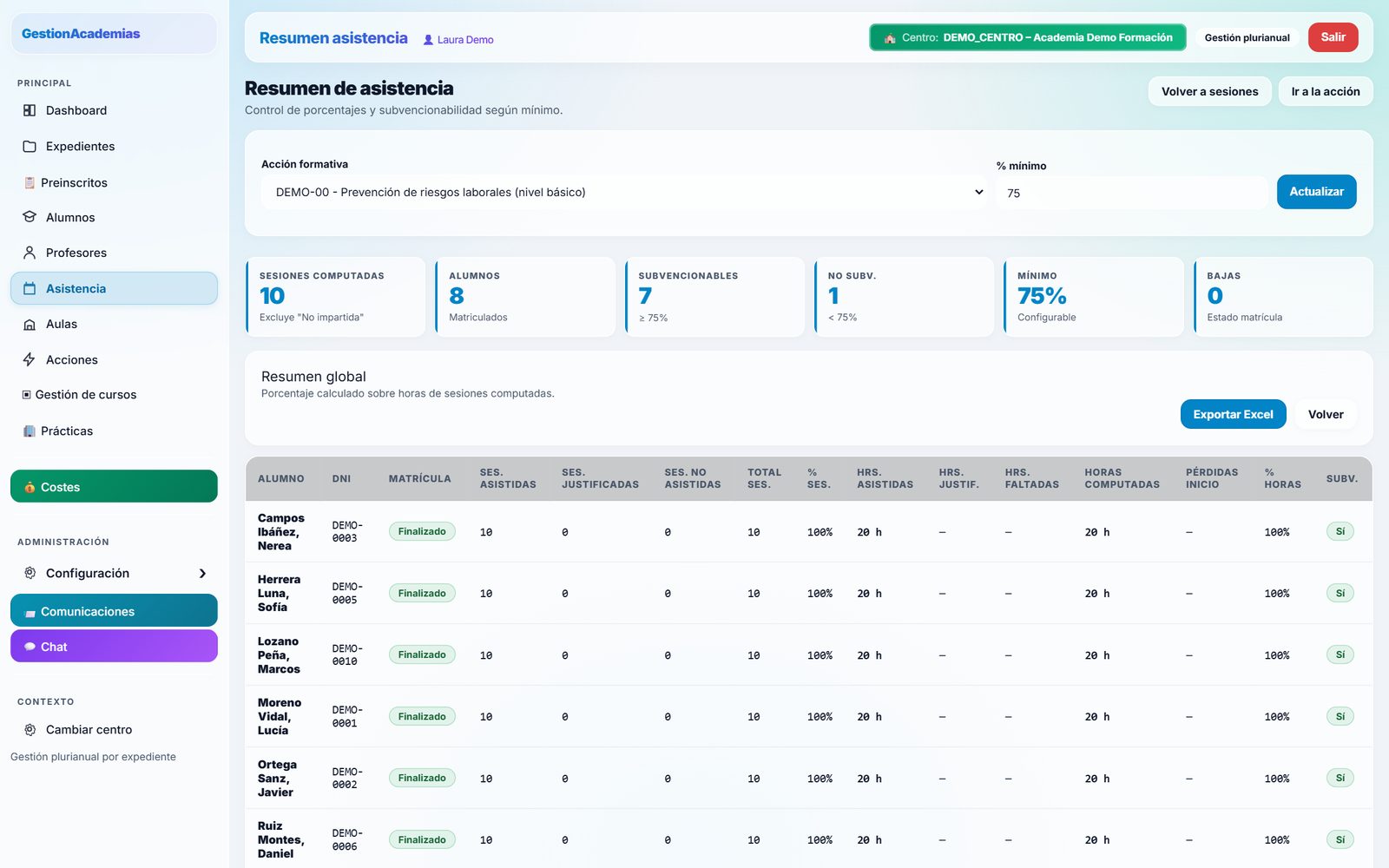Click the Expedientes folder icon
Screen dimensions: 1389x868
click(30, 146)
